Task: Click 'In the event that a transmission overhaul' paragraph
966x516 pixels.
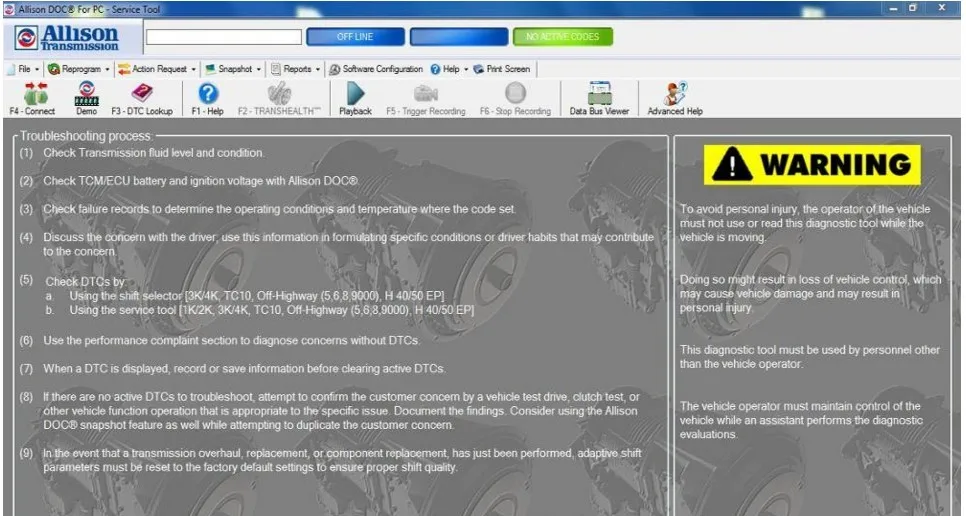Action: pos(342,460)
